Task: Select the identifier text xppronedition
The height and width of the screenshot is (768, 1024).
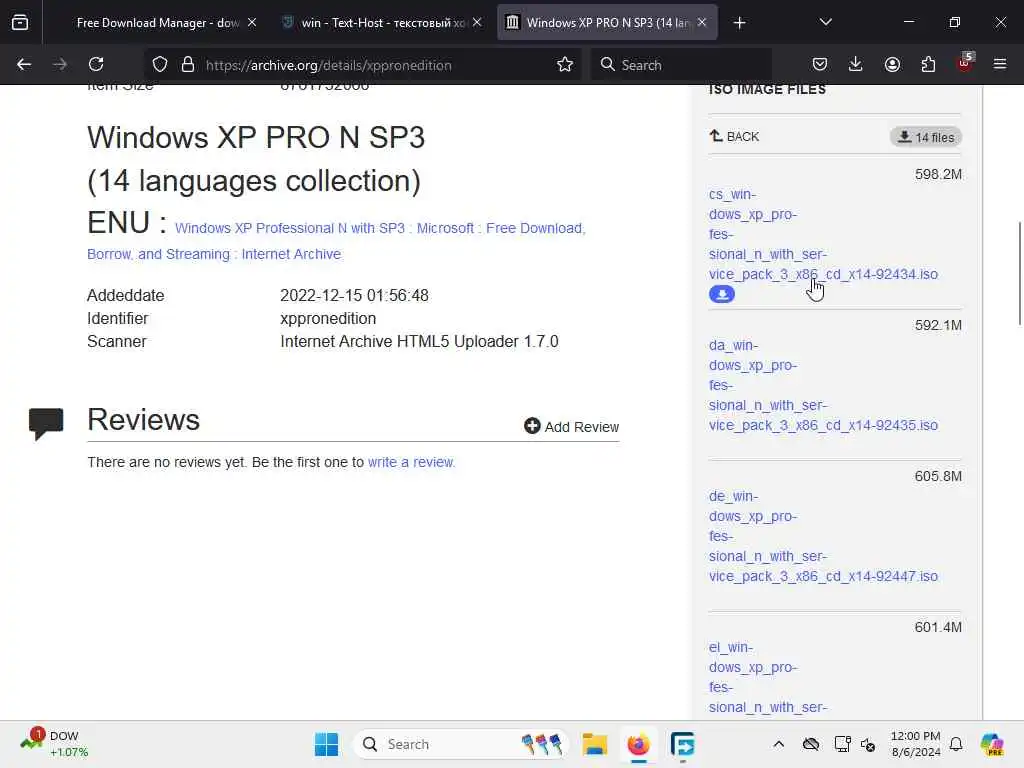Action: tap(328, 319)
